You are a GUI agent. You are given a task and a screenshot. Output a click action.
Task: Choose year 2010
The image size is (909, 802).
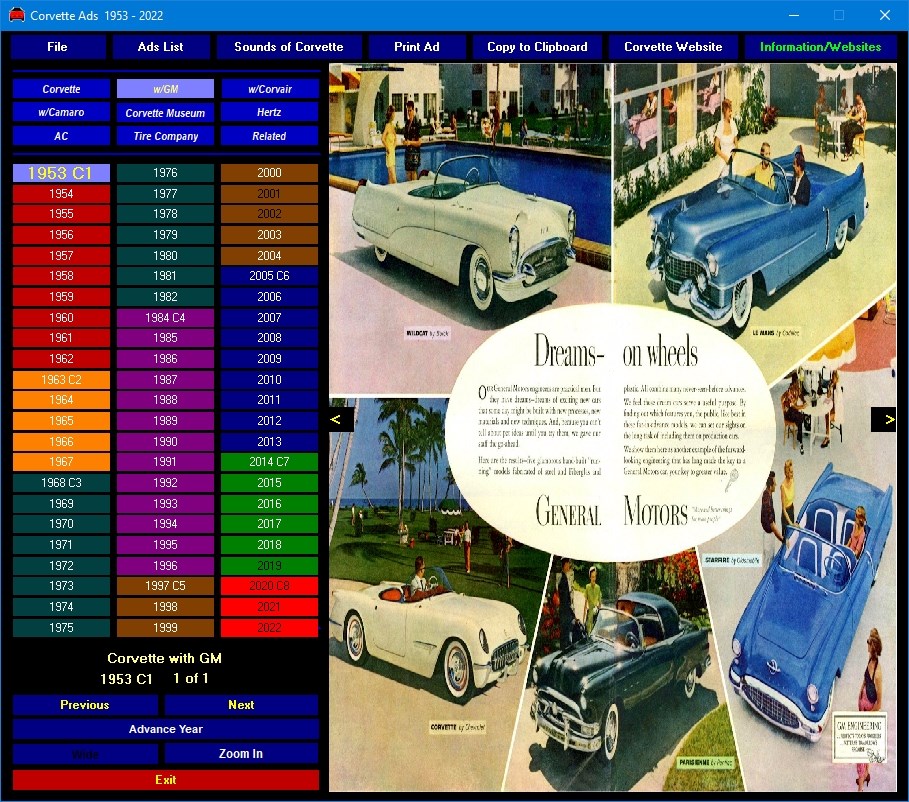coord(270,379)
